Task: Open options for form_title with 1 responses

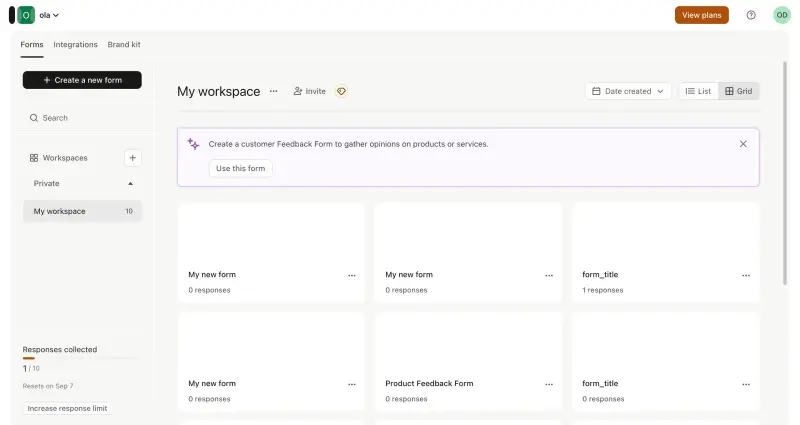Action: click(746, 276)
